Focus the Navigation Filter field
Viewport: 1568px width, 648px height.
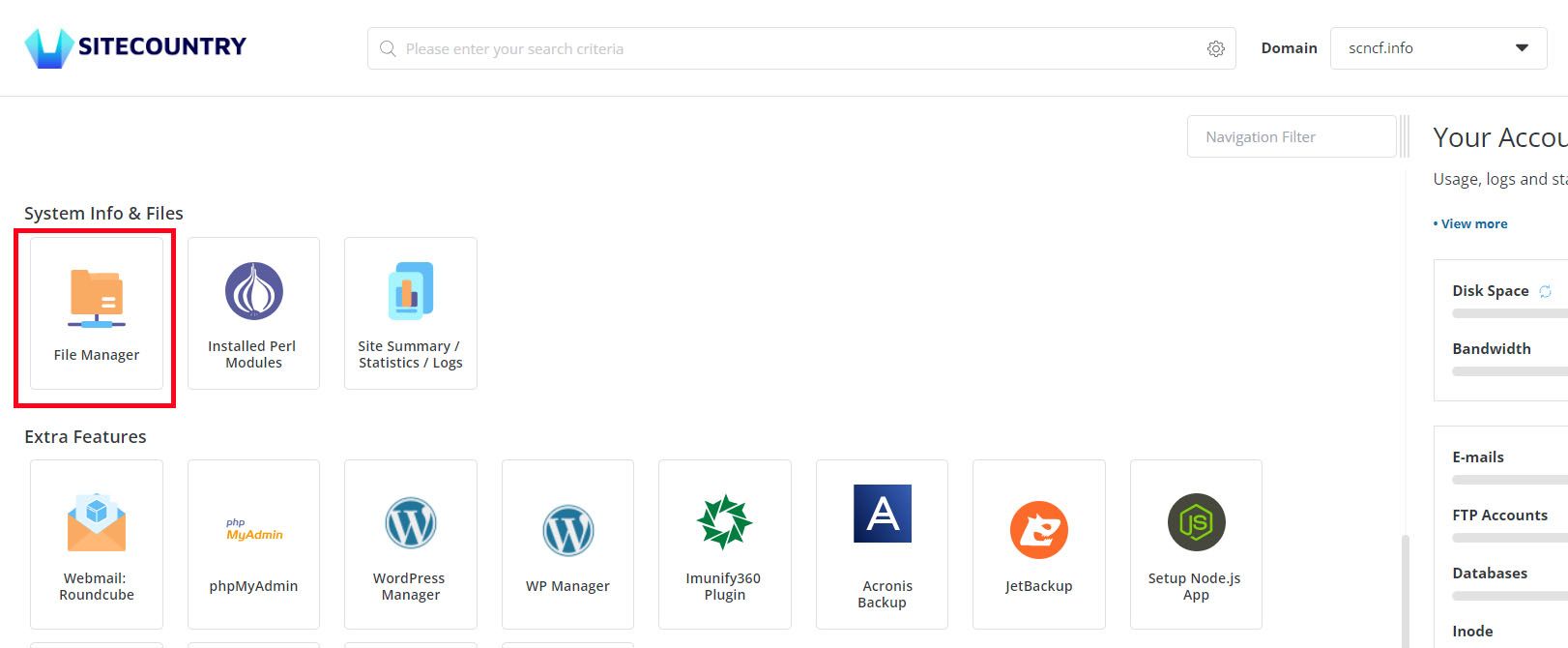[1292, 137]
